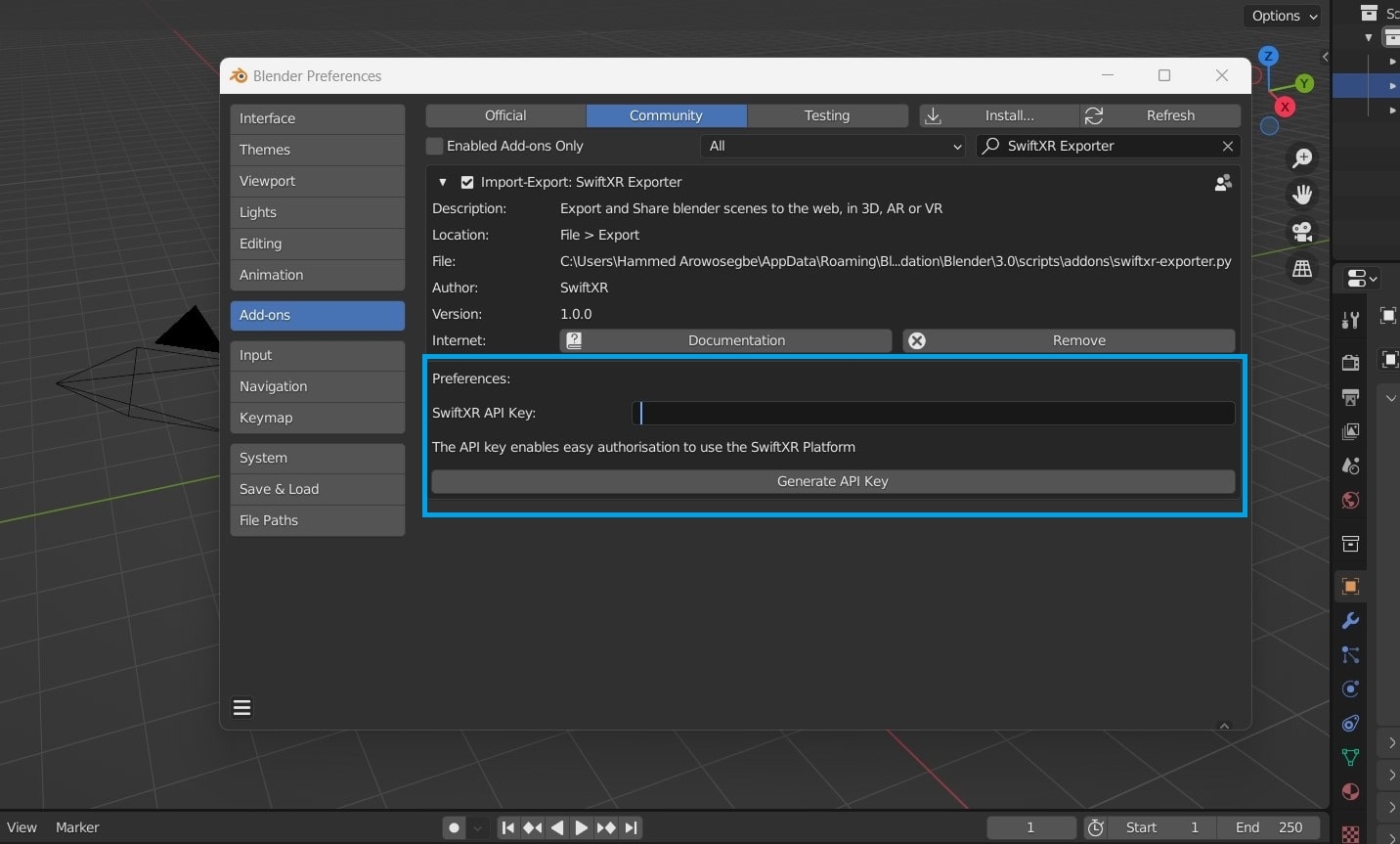Click the hamburger menu in Preferences
This screenshot has height=844, width=1400.
point(242,707)
